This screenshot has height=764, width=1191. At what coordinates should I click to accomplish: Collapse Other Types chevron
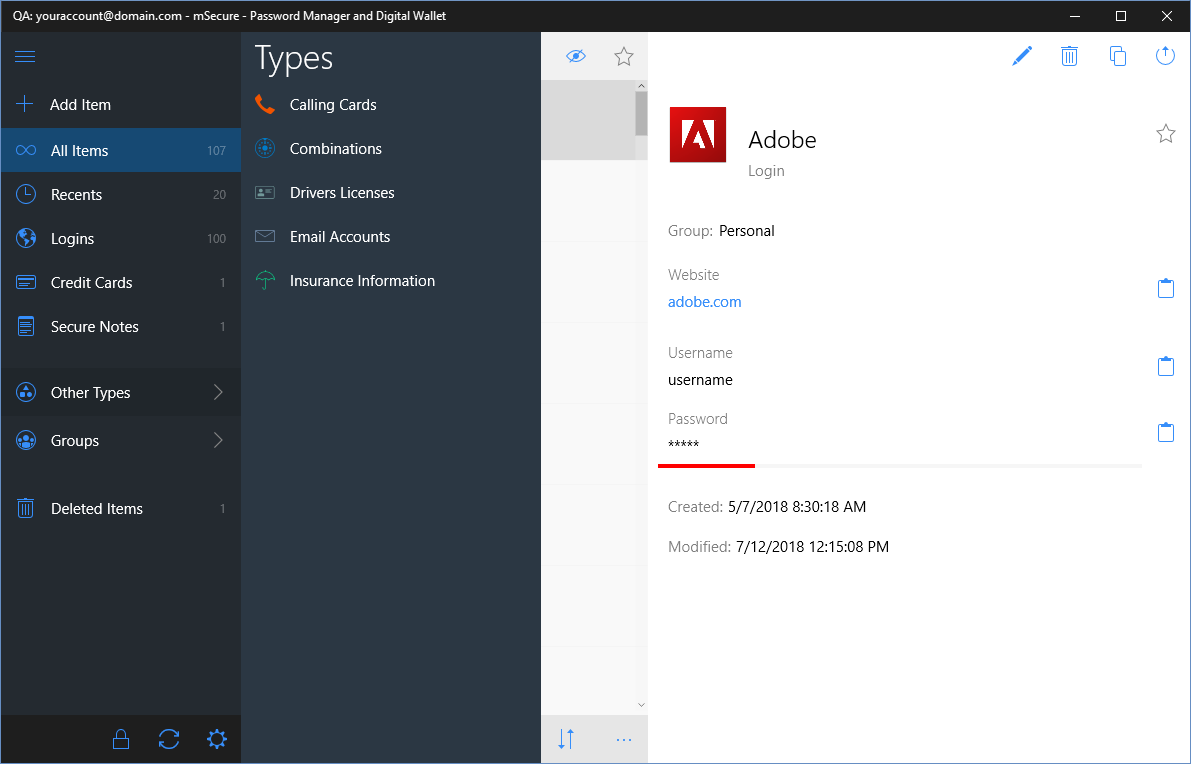[218, 392]
